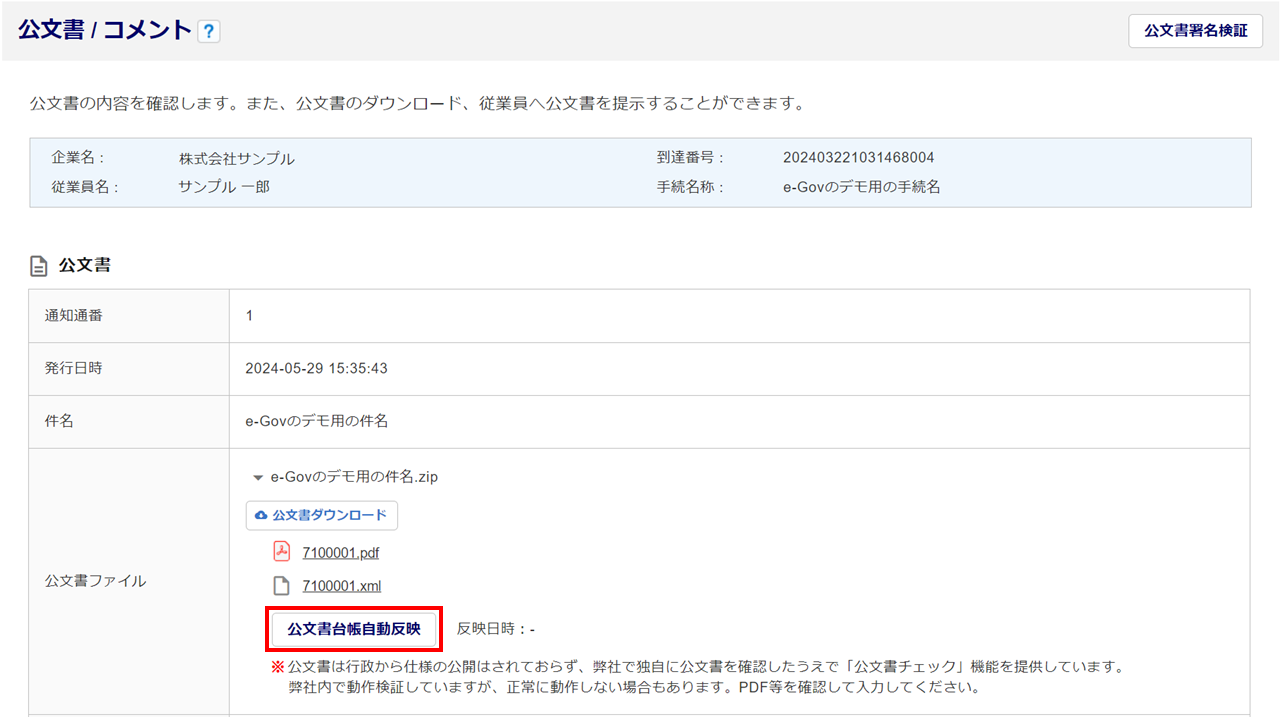This screenshot has width=1280, height=717.
Task: Open the 7100001.pdf link
Action: point(340,552)
